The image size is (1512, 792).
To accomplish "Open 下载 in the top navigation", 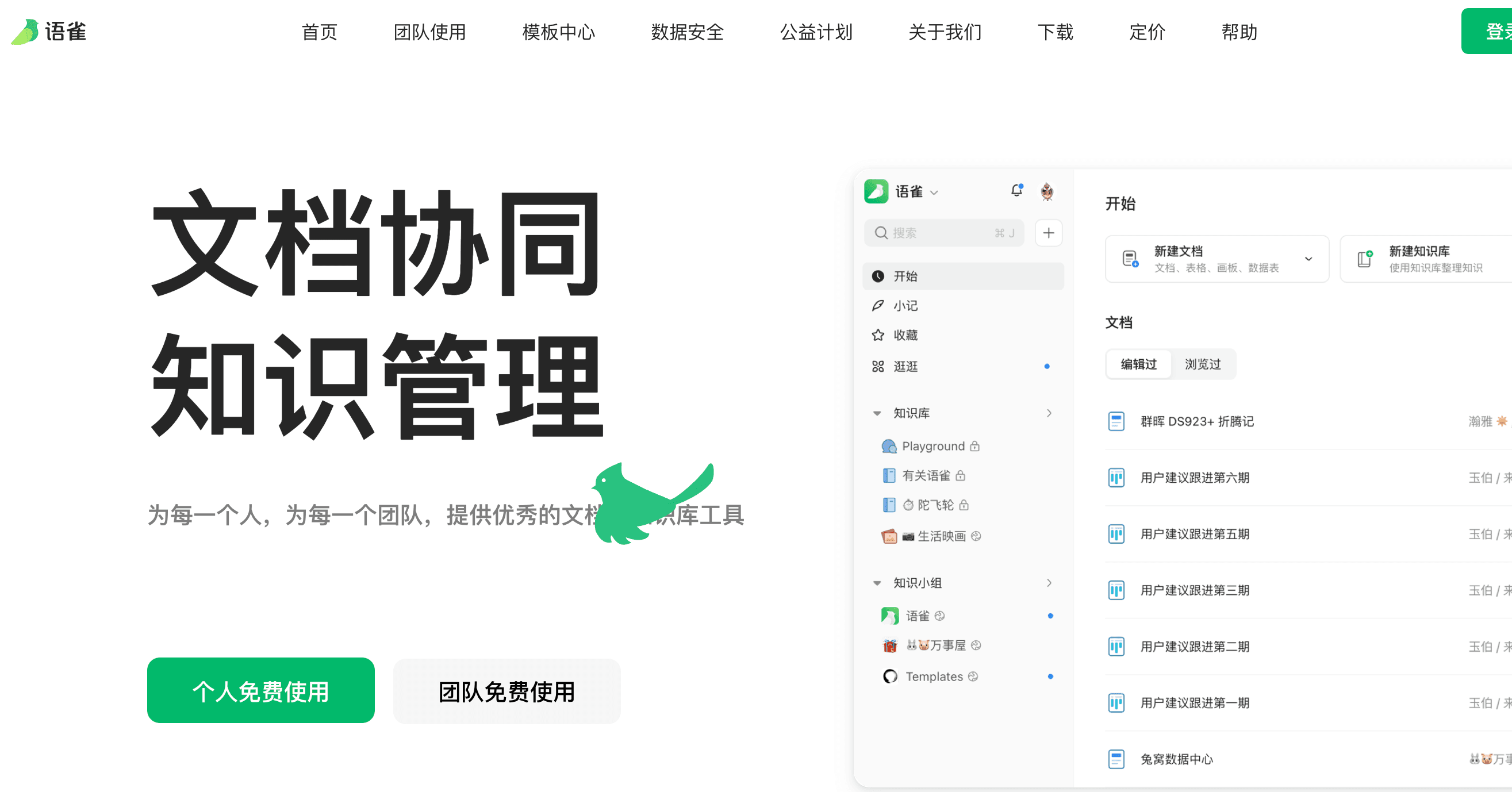I will coord(1056,32).
